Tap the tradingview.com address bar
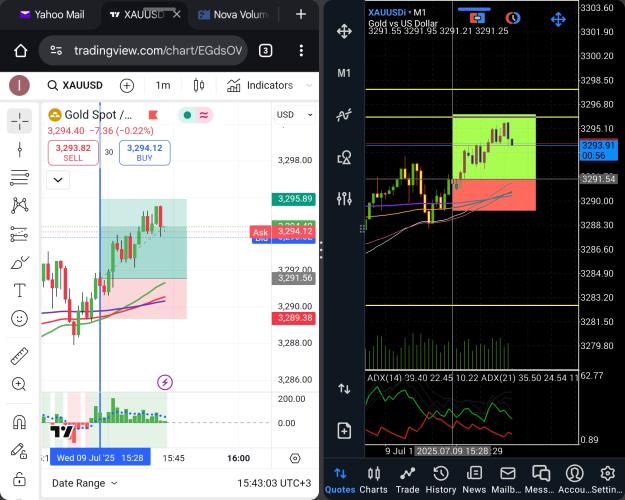 (143, 51)
